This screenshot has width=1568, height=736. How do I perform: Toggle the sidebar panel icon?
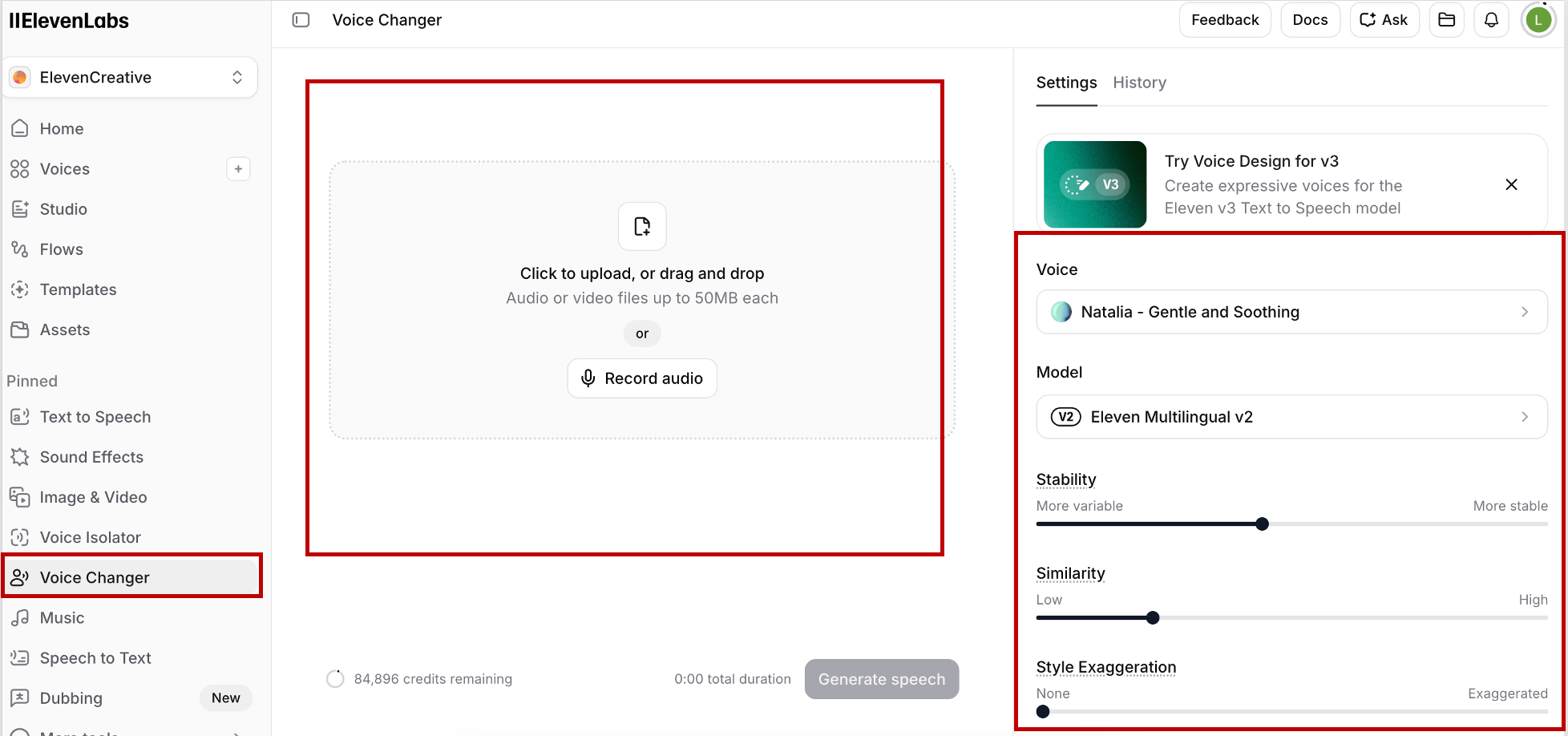[x=301, y=20]
